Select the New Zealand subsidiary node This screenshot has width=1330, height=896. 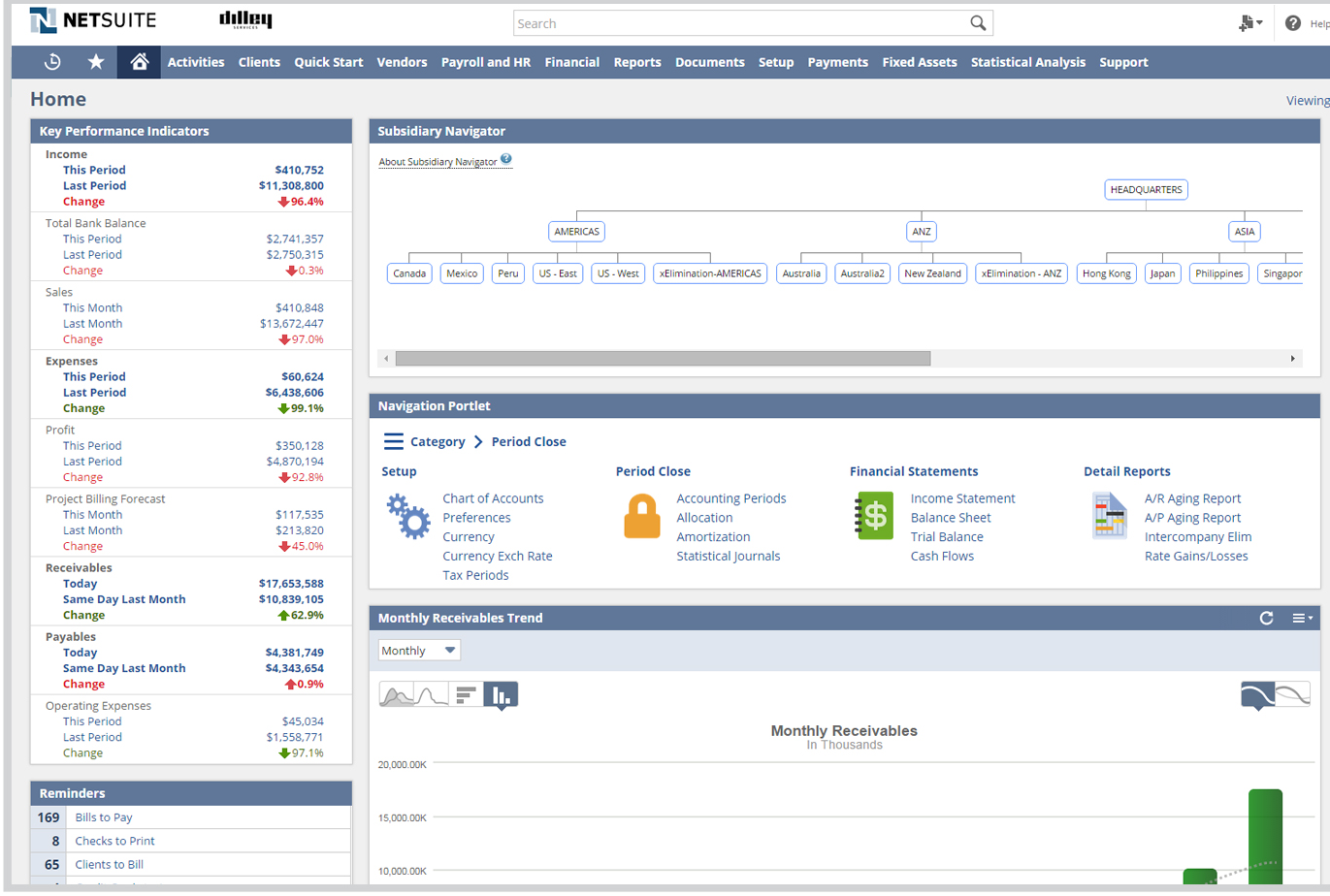click(x=932, y=273)
